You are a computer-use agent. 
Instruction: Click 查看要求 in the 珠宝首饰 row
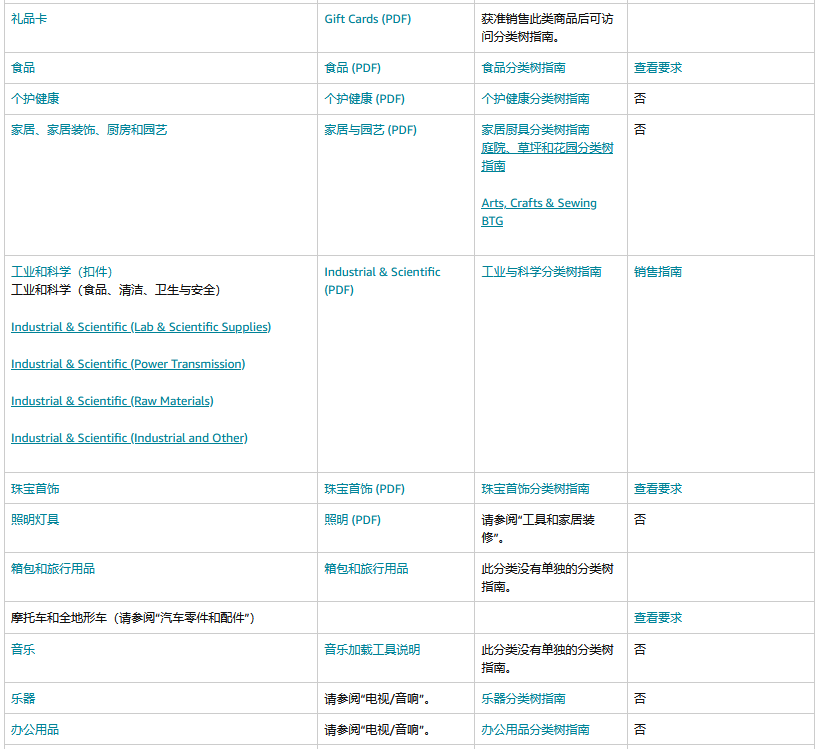pos(658,489)
